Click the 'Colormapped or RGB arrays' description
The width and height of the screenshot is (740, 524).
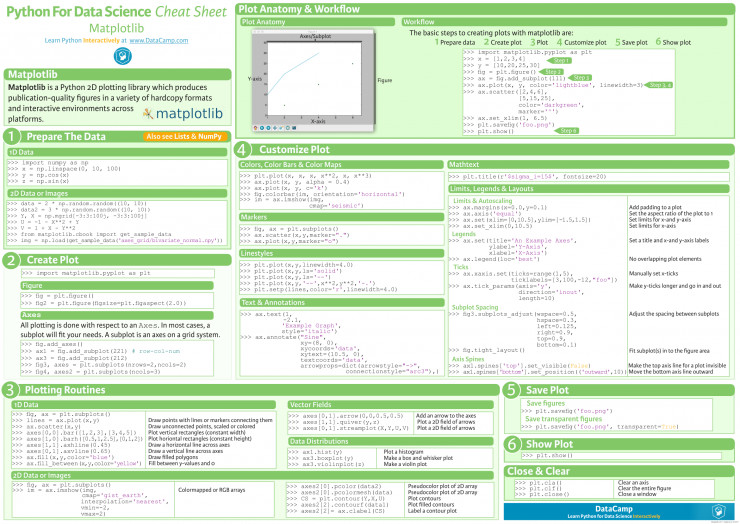point(211,490)
